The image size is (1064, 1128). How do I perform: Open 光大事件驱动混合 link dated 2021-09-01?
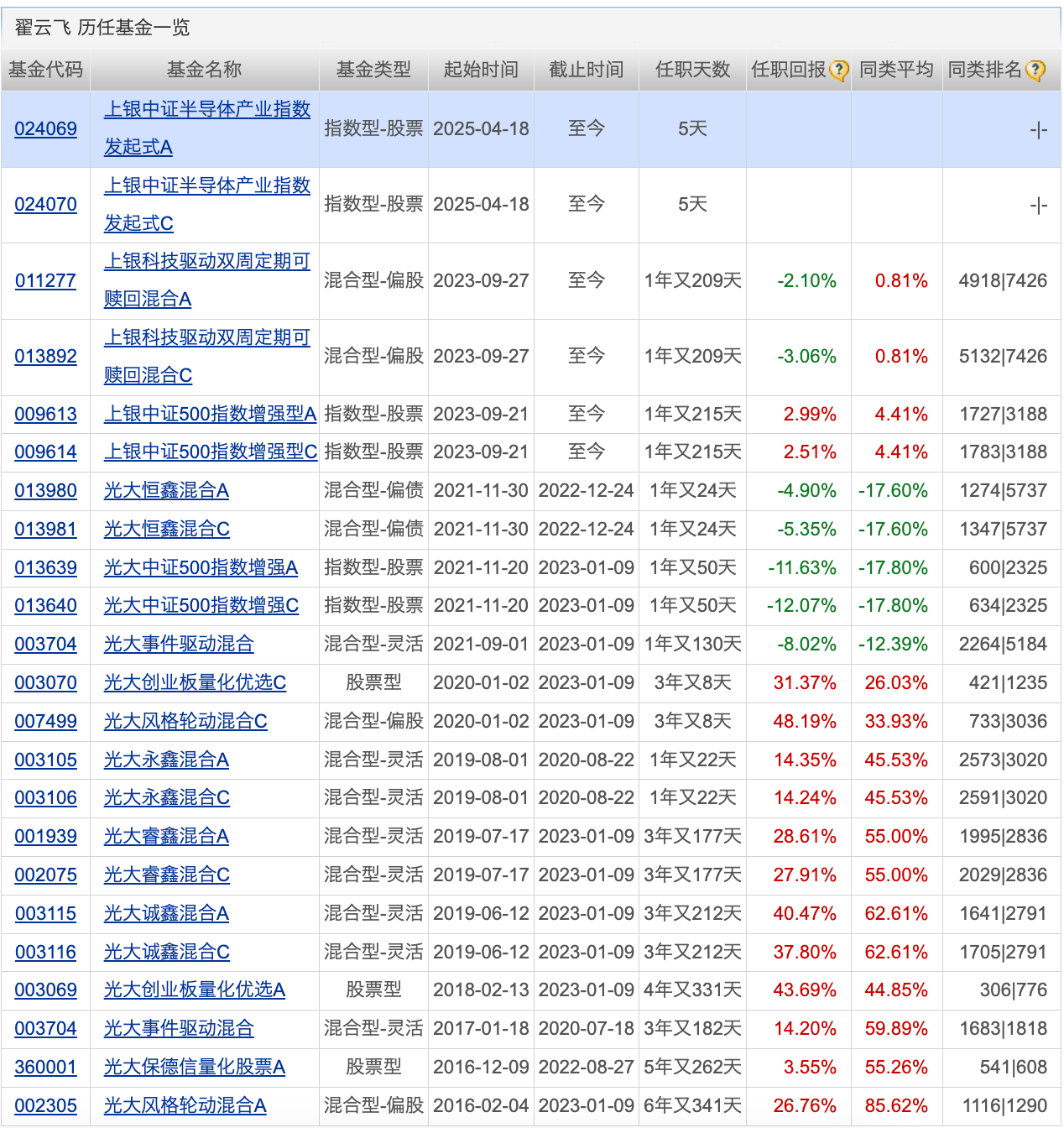click(179, 644)
